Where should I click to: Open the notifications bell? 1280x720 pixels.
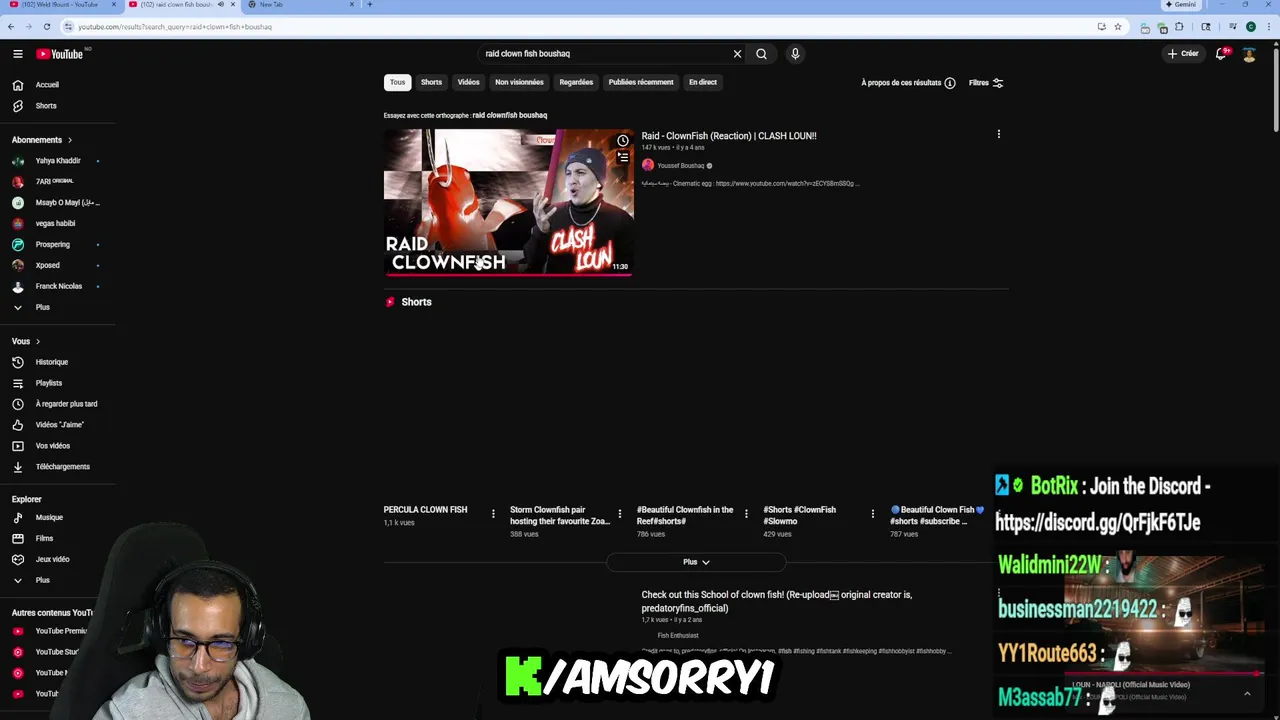click(x=1221, y=54)
